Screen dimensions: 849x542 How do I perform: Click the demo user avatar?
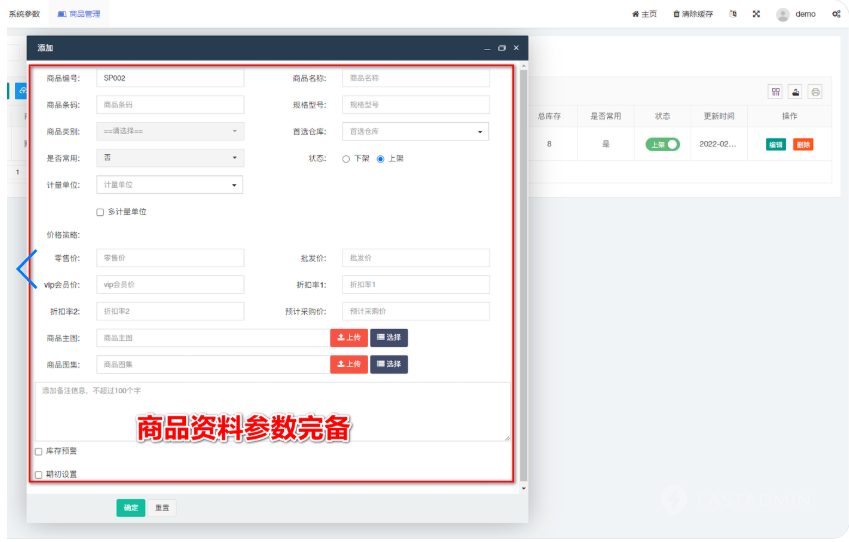(782, 14)
